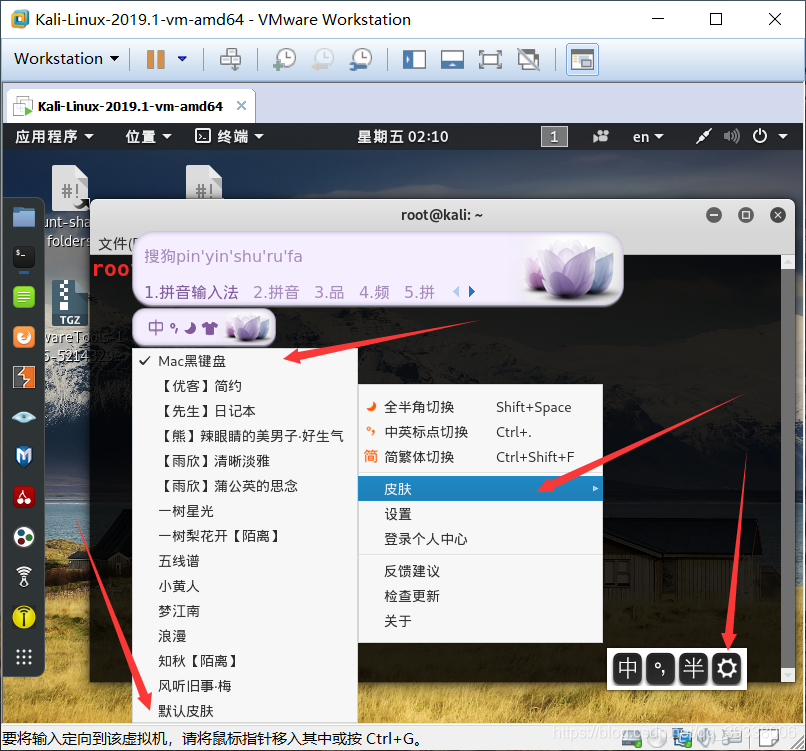The height and width of the screenshot is (751, 806).
Task: Launch Terminal from the Kali dock
Action: tap(24, 257)
